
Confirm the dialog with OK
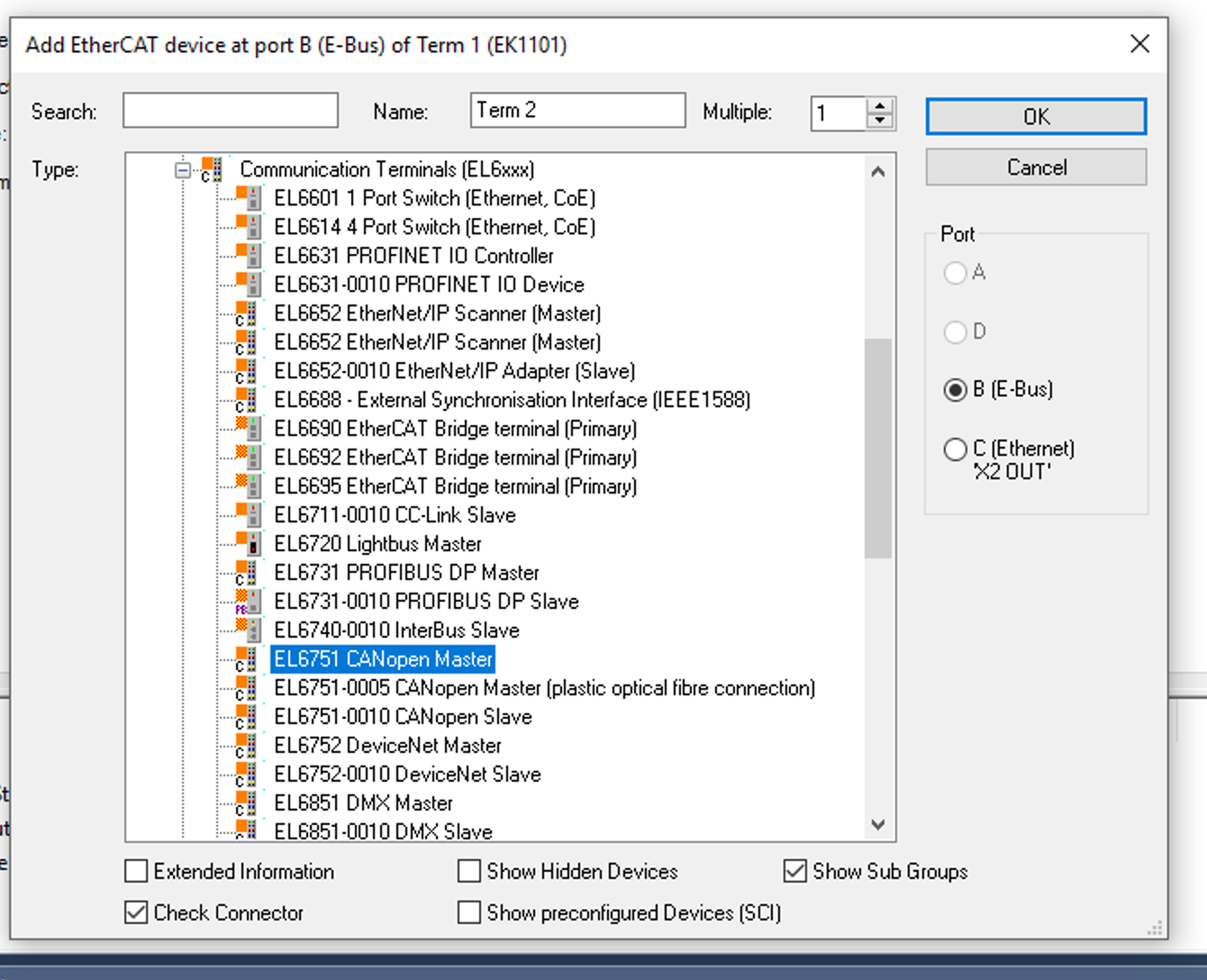tap(1034, 116)
